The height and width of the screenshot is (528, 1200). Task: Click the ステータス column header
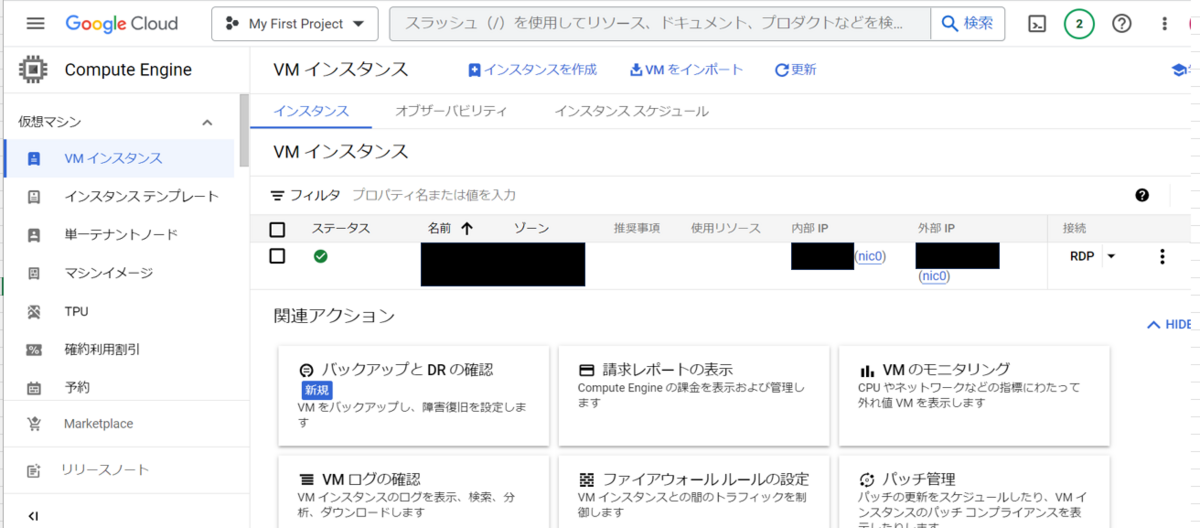click(340, 229)
